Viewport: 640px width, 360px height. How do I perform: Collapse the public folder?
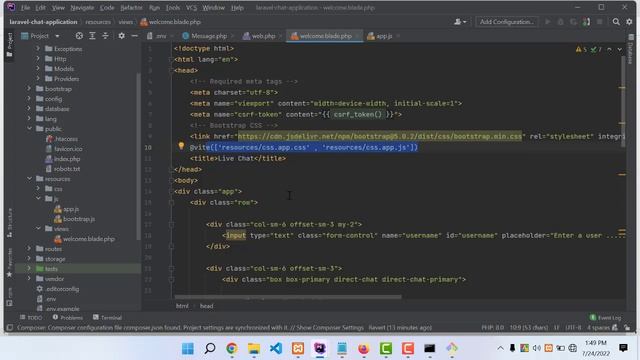pos(29,129)
